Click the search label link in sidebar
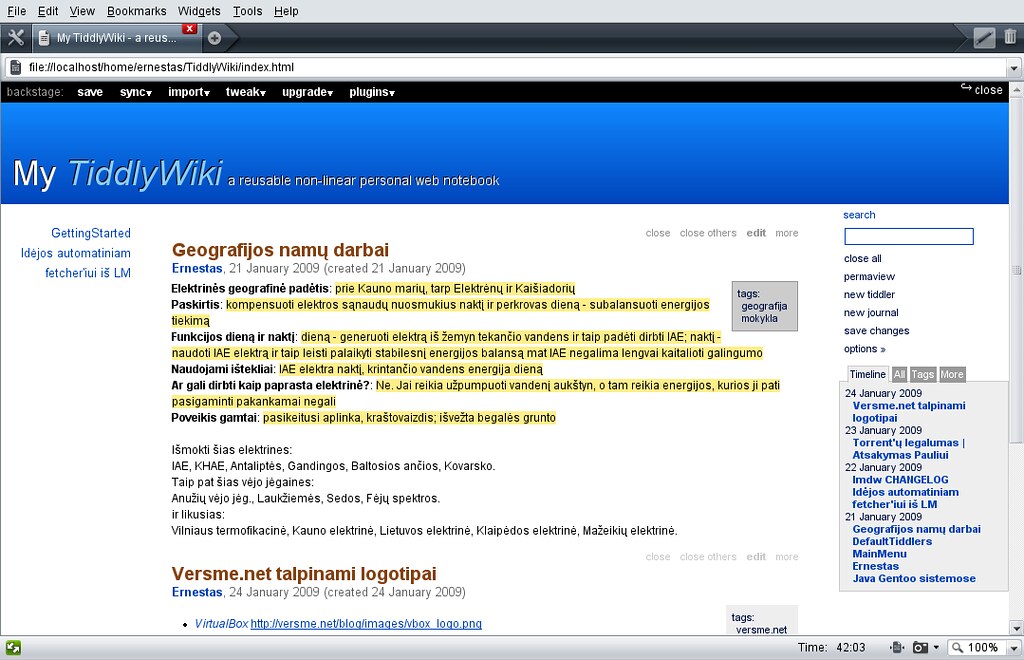The width and height of the screenshot is (1024, 660). tap(859, 215)
